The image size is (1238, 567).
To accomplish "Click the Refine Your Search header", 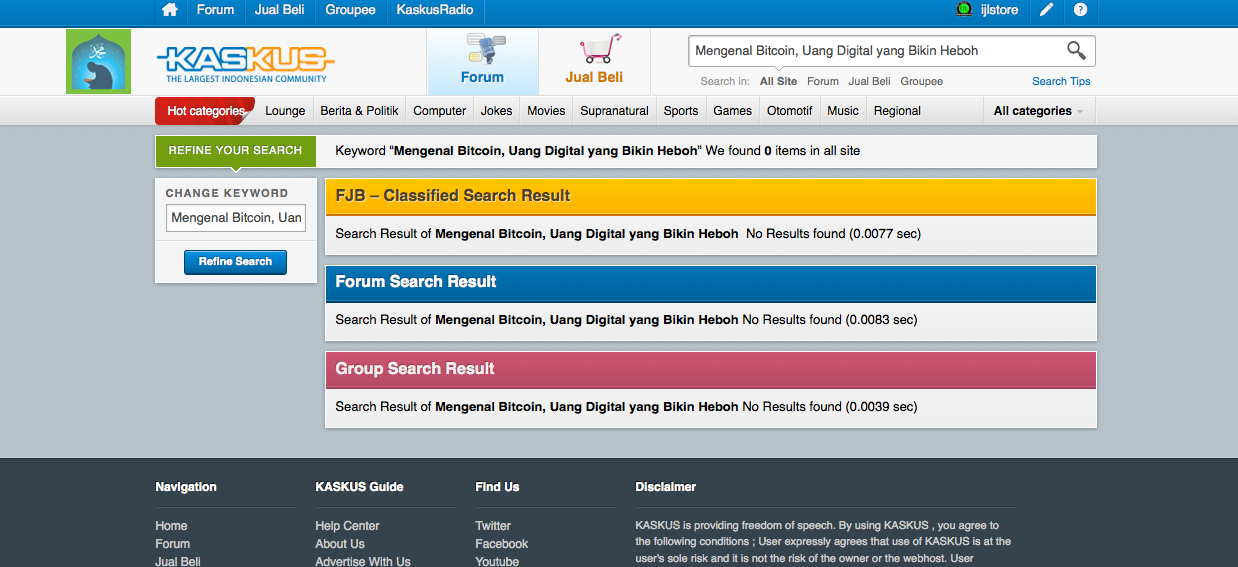I will click(235, 151).
